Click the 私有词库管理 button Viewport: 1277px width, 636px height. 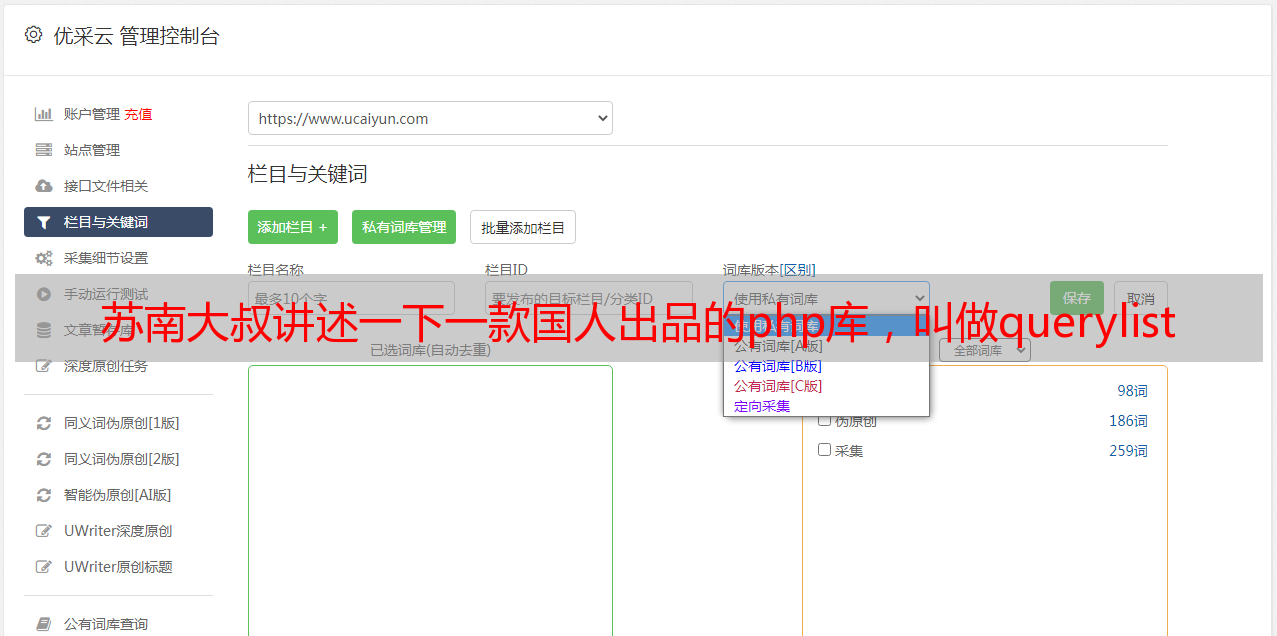(404, 227)
